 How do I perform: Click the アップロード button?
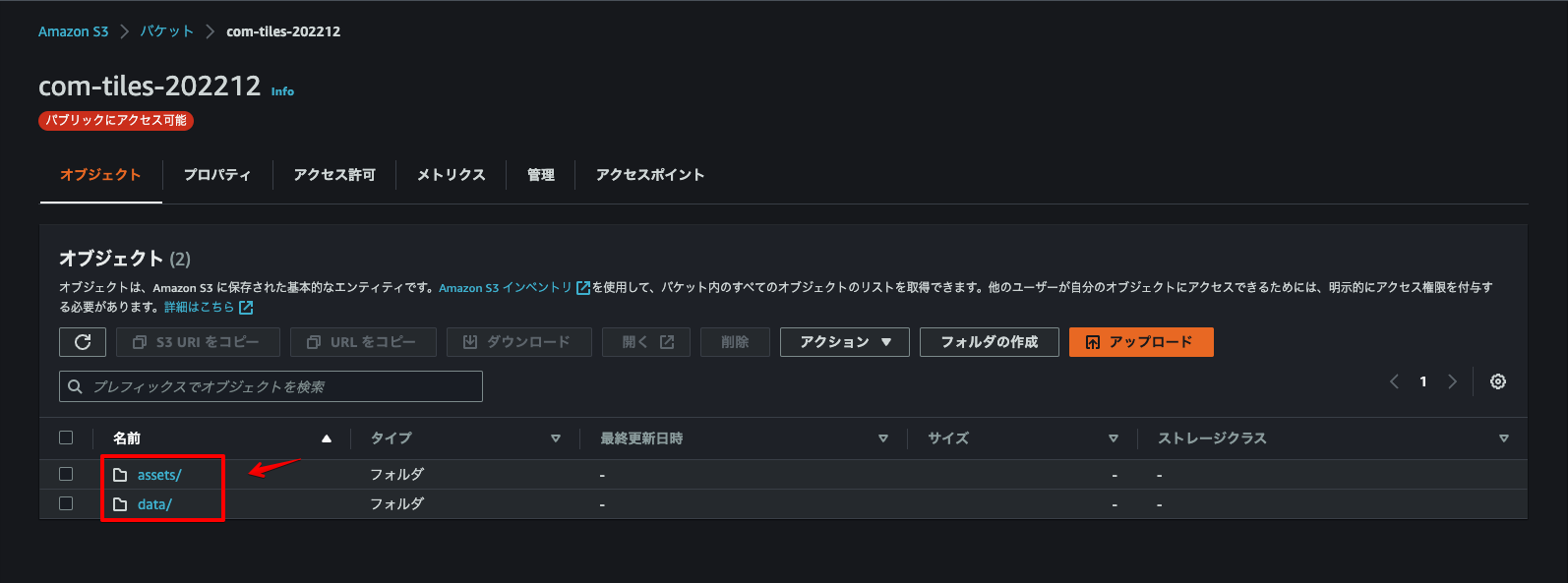point(1141,342)
